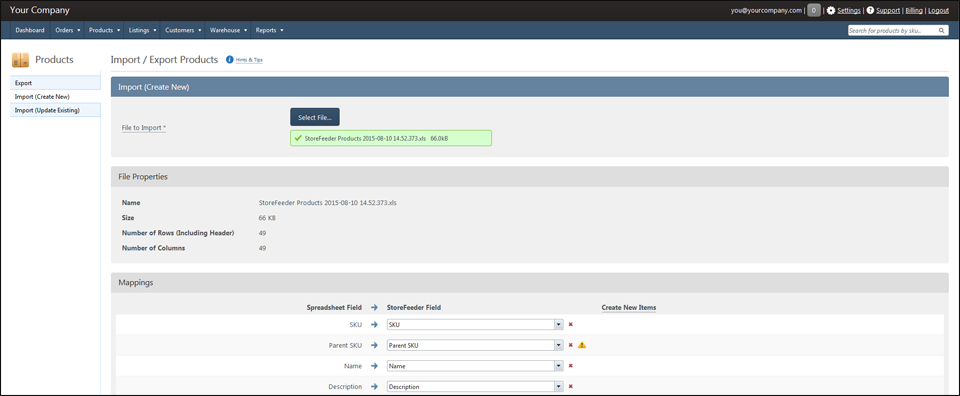Image resolution: width=960 pixels, height=396 pixels.
Task: Expand the Listings menu
Action: [143, 30]
